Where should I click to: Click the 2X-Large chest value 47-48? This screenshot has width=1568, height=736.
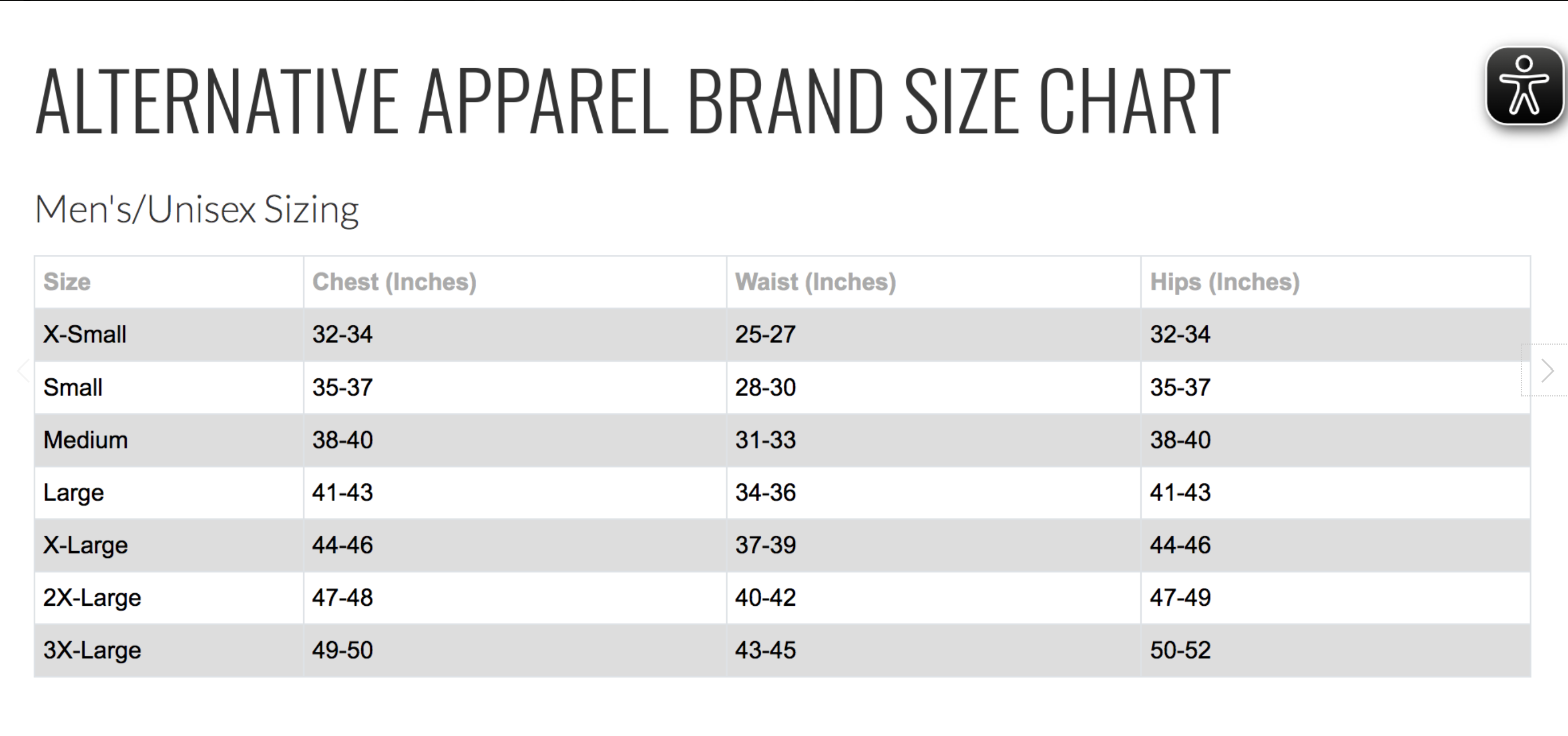tap(342, 598)
